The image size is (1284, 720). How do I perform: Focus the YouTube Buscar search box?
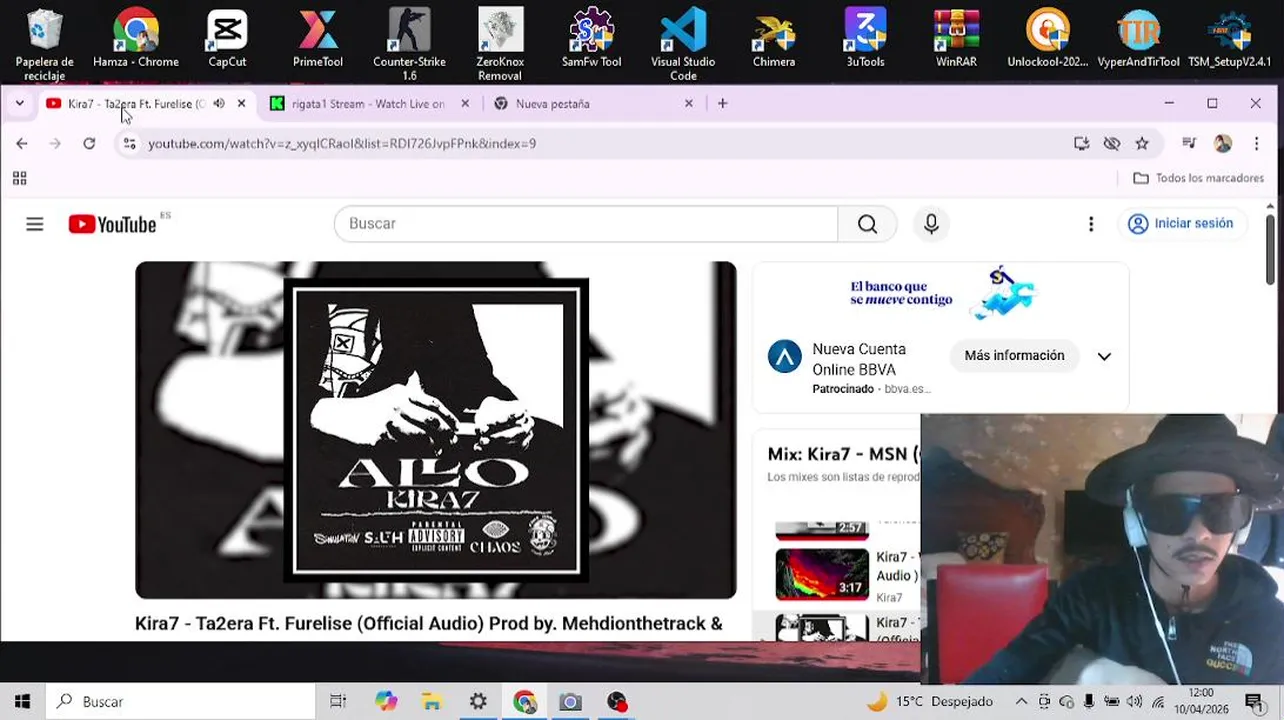tap(586, 224)
